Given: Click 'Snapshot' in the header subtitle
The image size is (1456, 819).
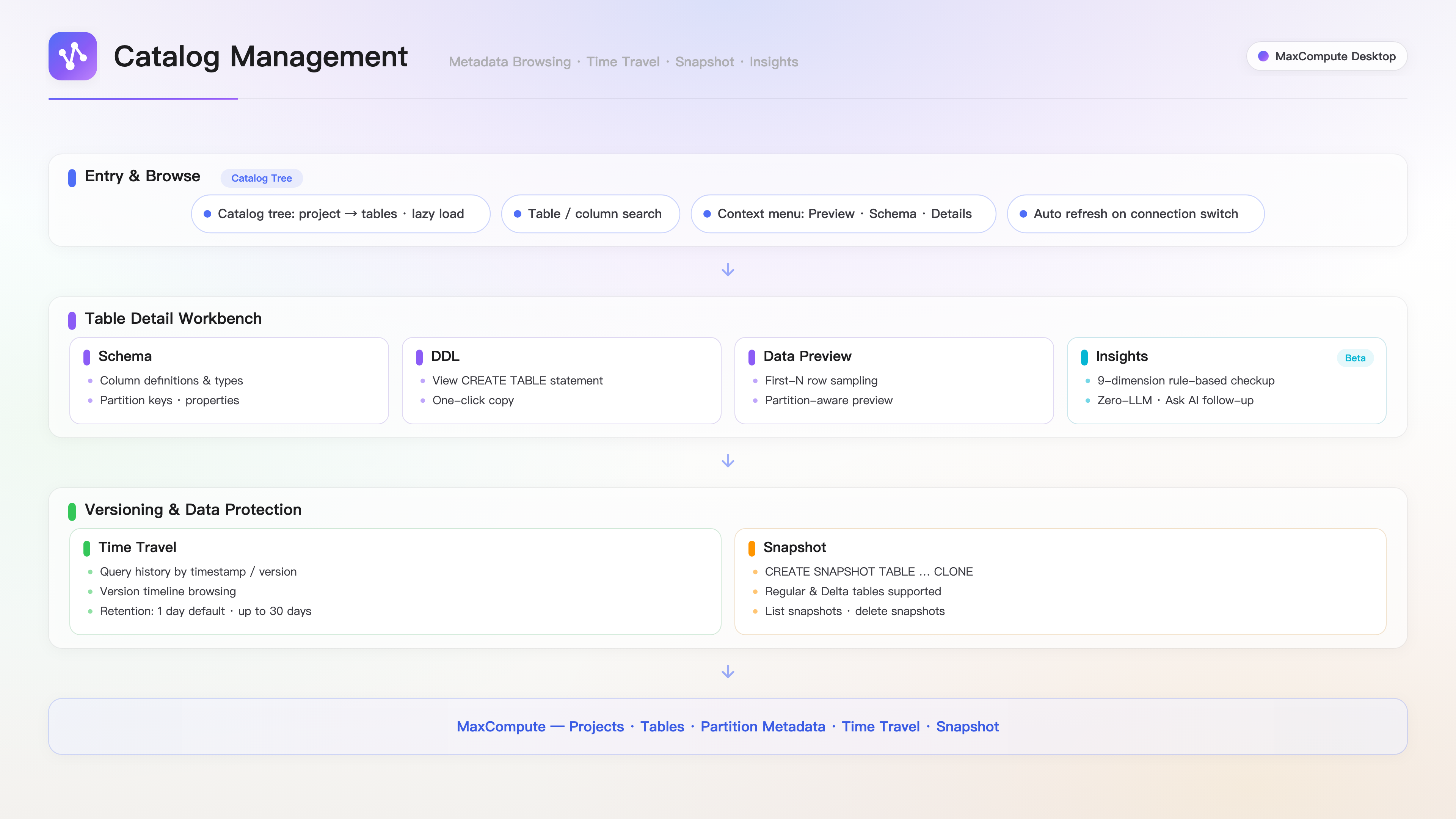Looking at the screenshot, I should point(704,61).
